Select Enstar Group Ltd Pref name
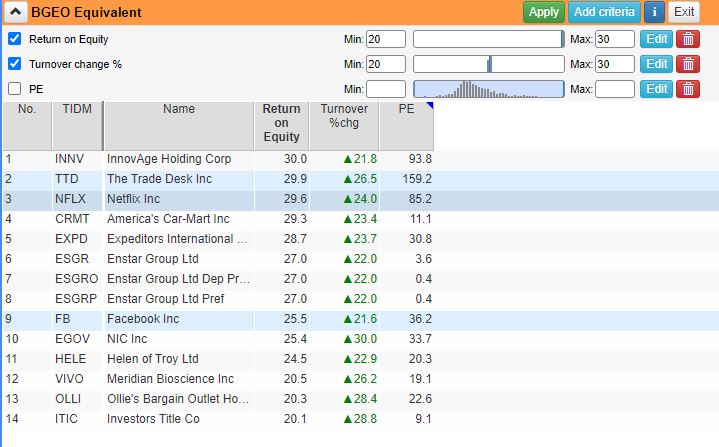 point(166,299)
